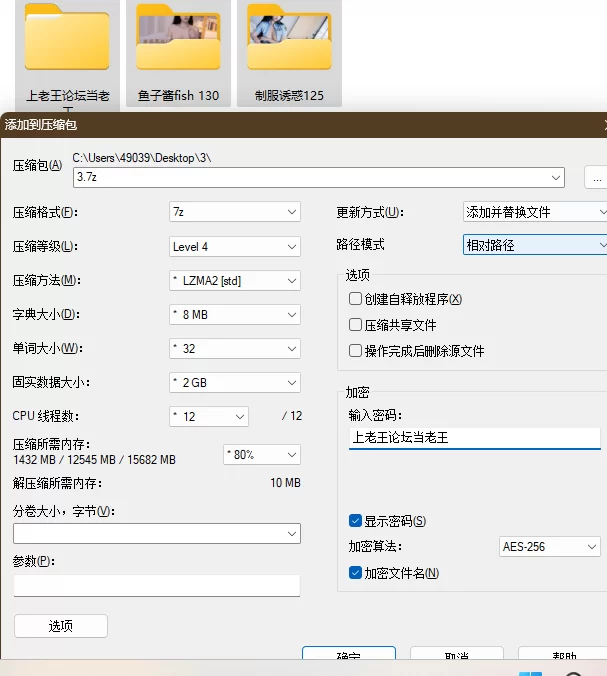Disable the 加密文件名 checkbox
607x676 pixels.
coord(355,573)
